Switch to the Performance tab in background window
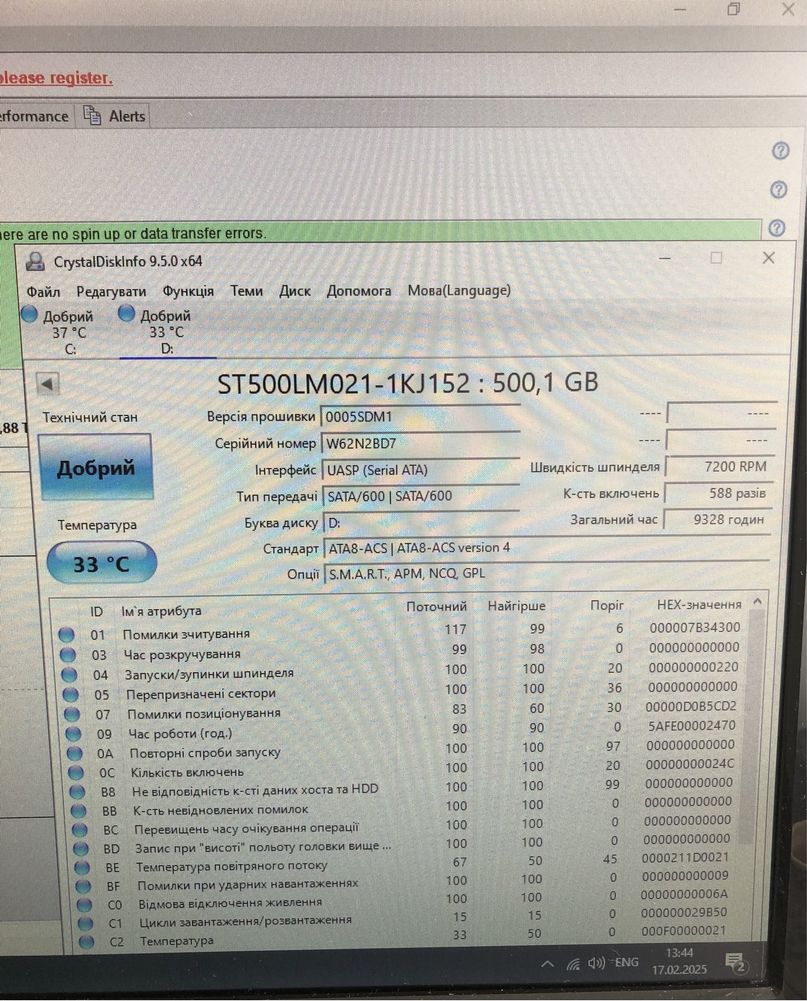This screenshot has width=807, height=1001. point(34,116)
